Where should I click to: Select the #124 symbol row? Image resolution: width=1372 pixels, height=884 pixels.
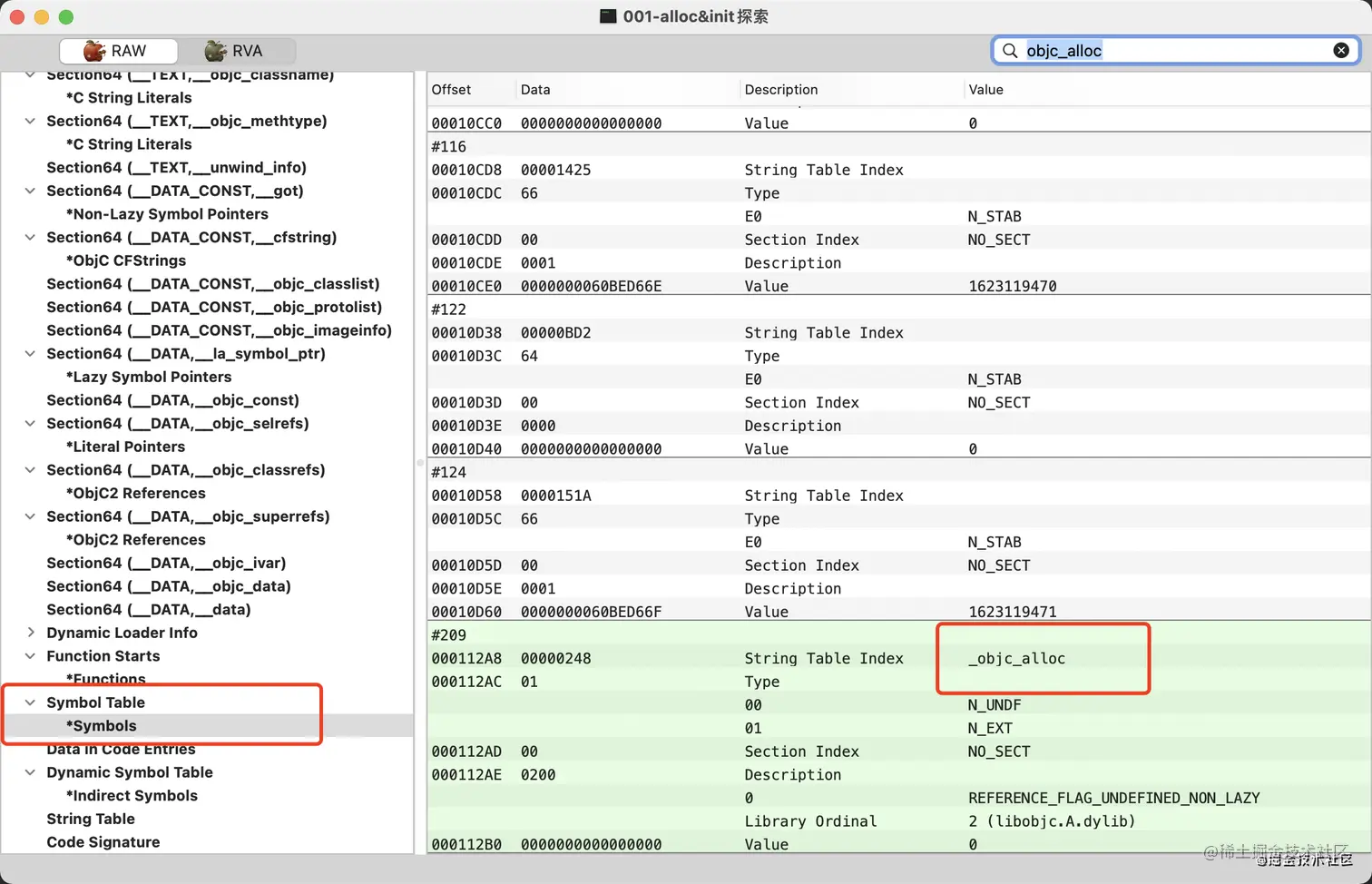point(898,472)
